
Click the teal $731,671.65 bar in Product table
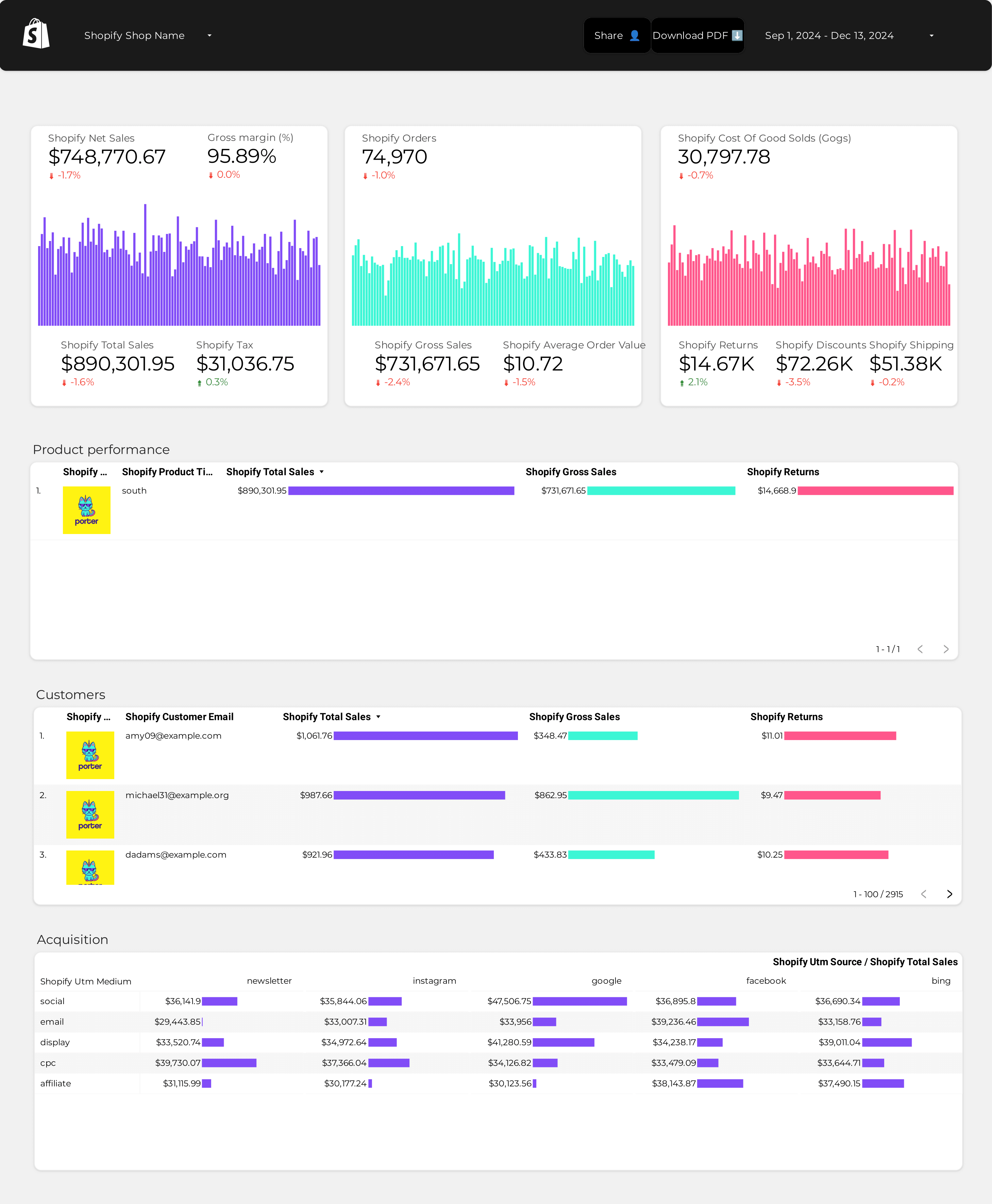tap(661, 491)
